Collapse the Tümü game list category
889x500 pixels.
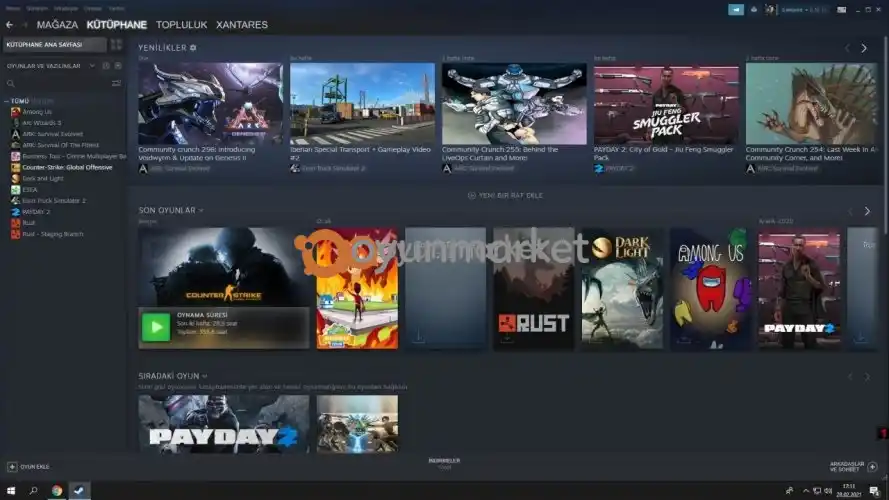click(x=6, y=101)
